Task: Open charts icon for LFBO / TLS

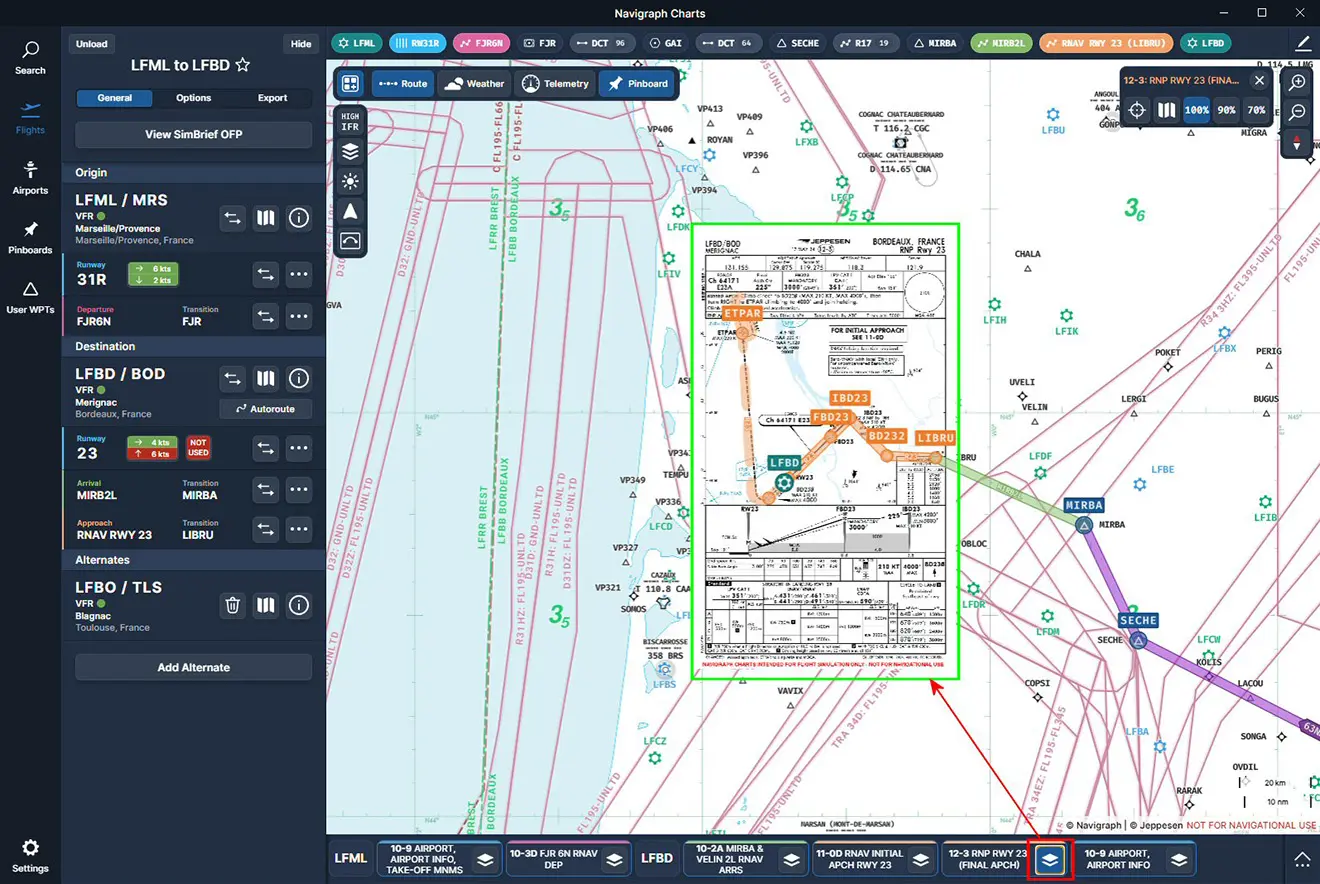Action: [x=265, y=605]
